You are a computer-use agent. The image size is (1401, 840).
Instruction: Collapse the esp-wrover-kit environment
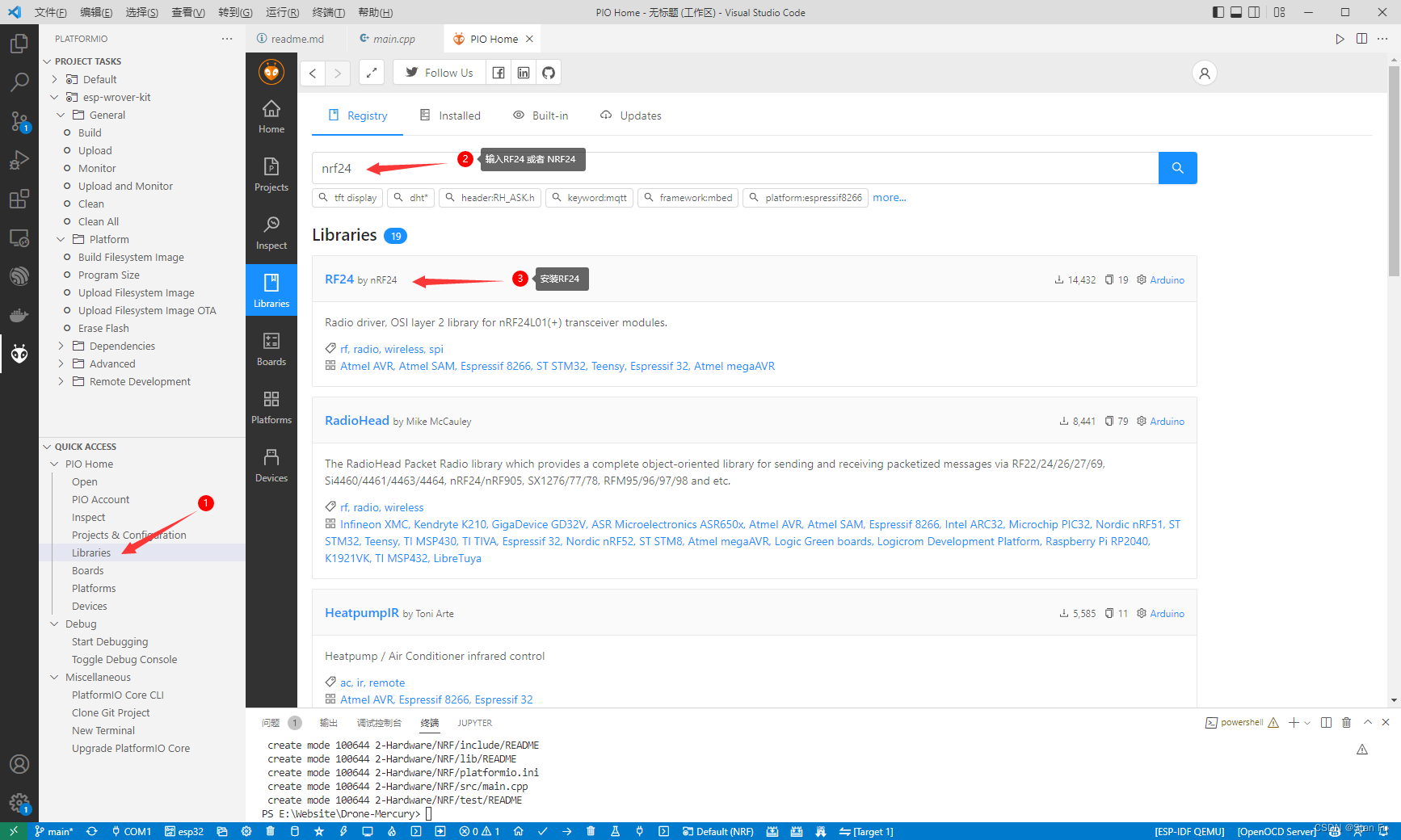(x=54, y=97)
